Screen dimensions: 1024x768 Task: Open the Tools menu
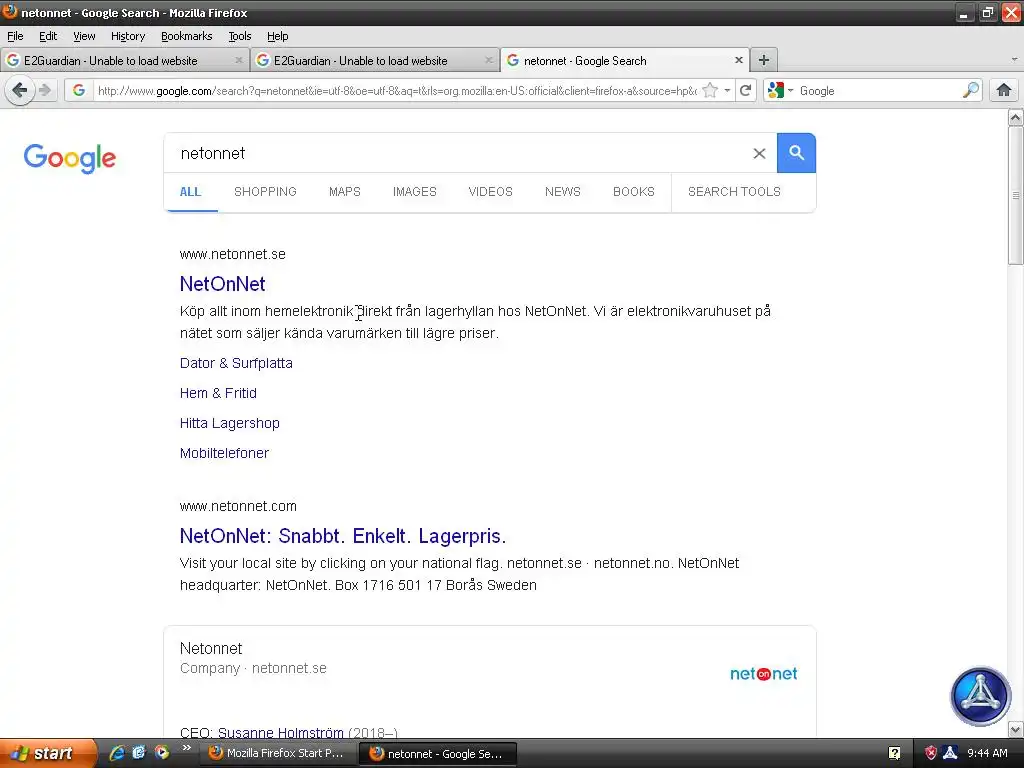(240, 36)
